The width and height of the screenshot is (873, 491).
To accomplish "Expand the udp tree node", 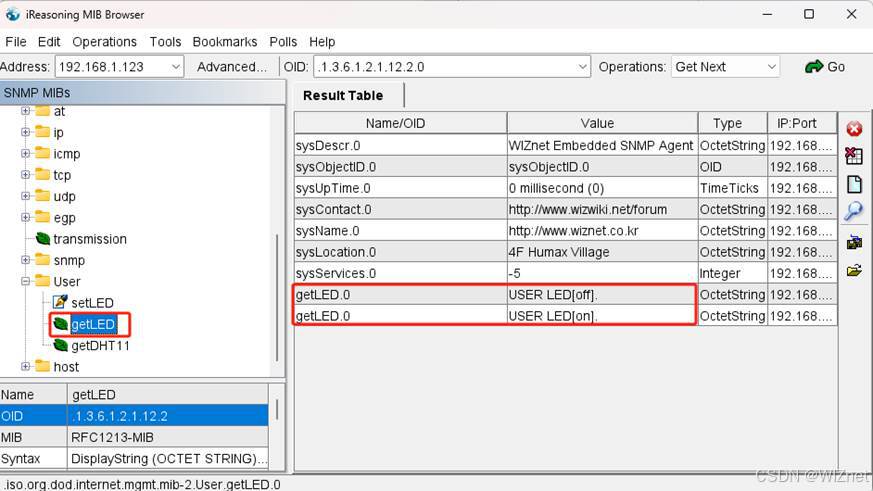I will (x=25, y=196).
